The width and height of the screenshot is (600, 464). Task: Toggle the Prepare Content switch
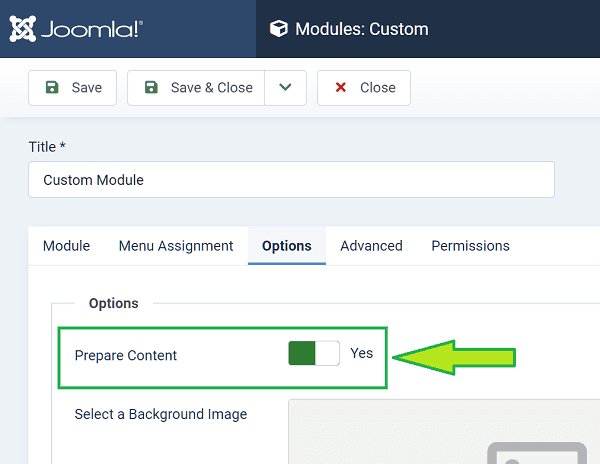(x=314, y=354)
